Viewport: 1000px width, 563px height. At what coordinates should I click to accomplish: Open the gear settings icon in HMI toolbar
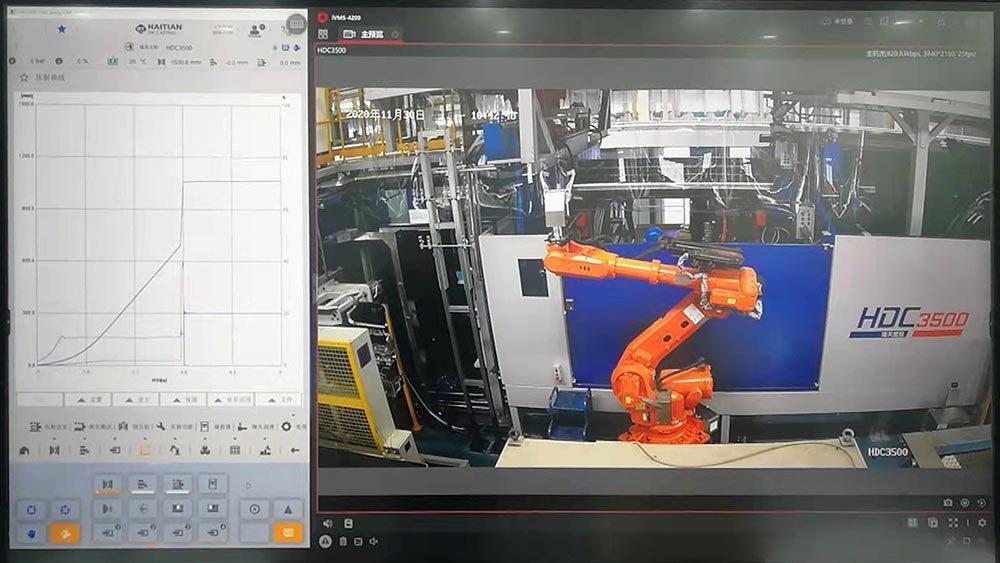click(286, 426)
